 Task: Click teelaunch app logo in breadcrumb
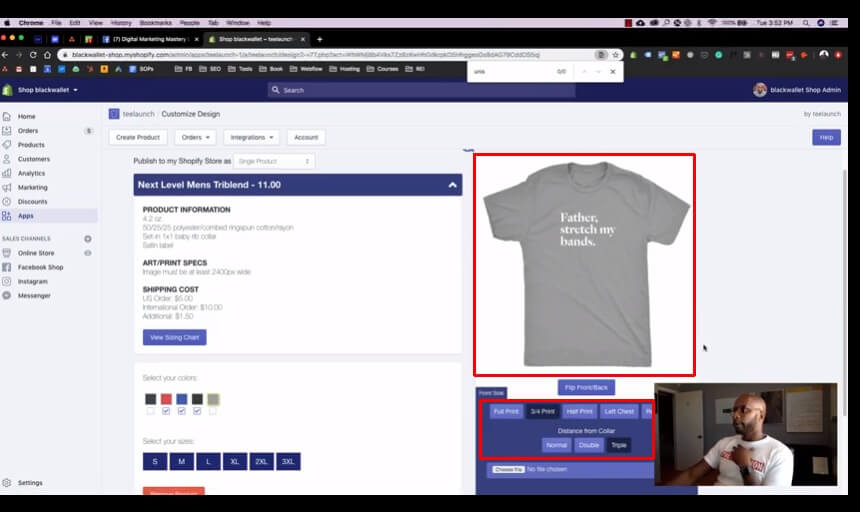click(114, 114)
